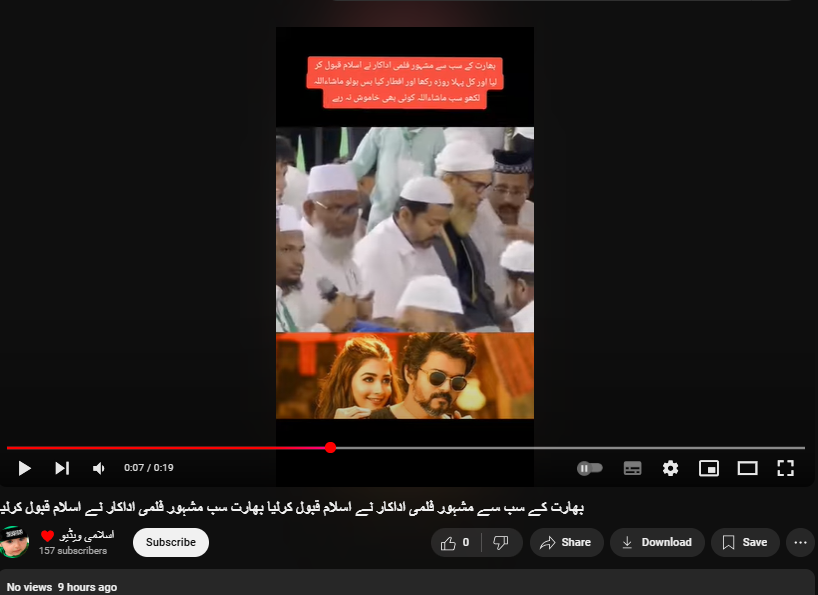Screen dimensions: 818x595
Task: Mute the video volume
Action: pyautogui.click(x=99, y=468)
